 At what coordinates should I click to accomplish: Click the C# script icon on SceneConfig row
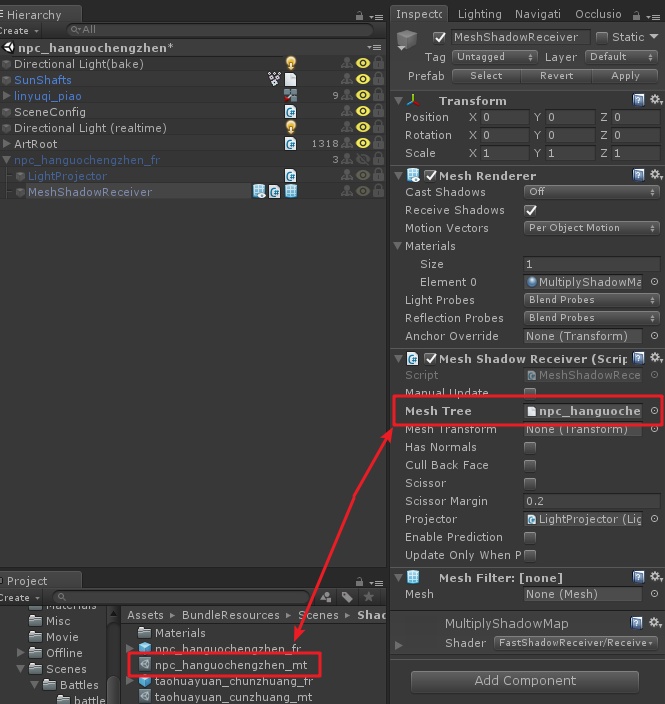[291, 112]
